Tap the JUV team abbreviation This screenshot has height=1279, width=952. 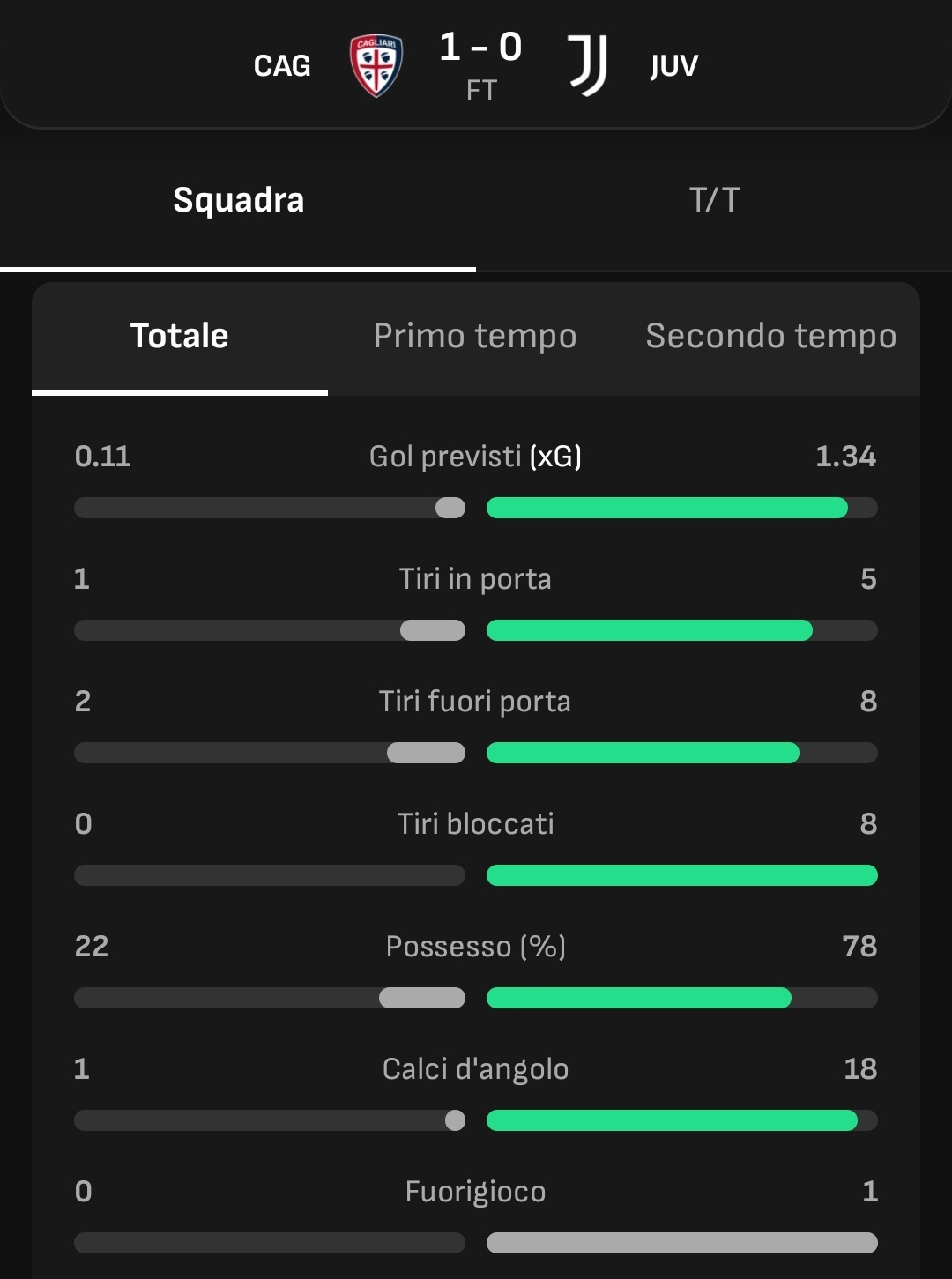pos(674,66)
